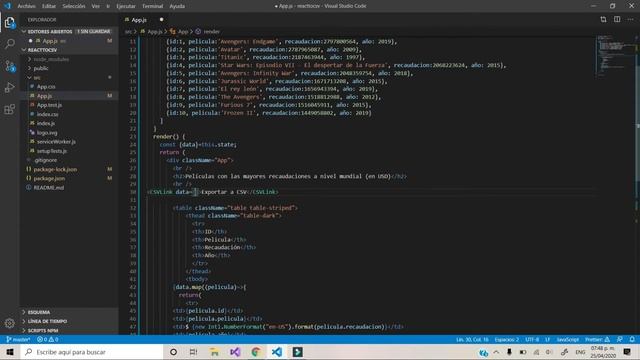The image size is (640, 360).
Task: Open the Explorer view in activity bar
Action: pos(10,22)
